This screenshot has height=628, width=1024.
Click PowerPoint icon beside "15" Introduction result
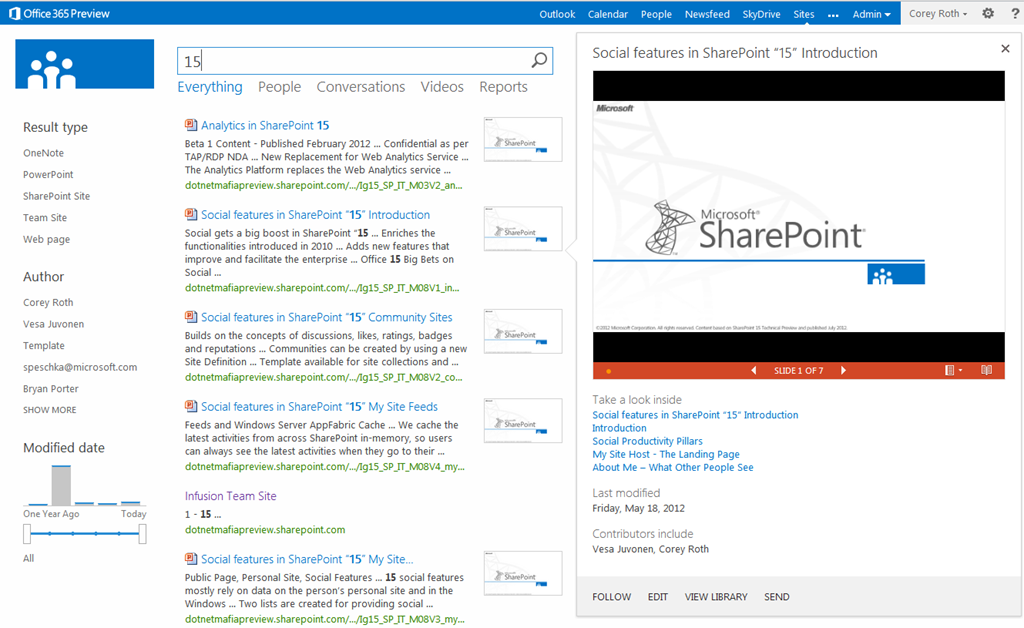click(x=191, y=214)
